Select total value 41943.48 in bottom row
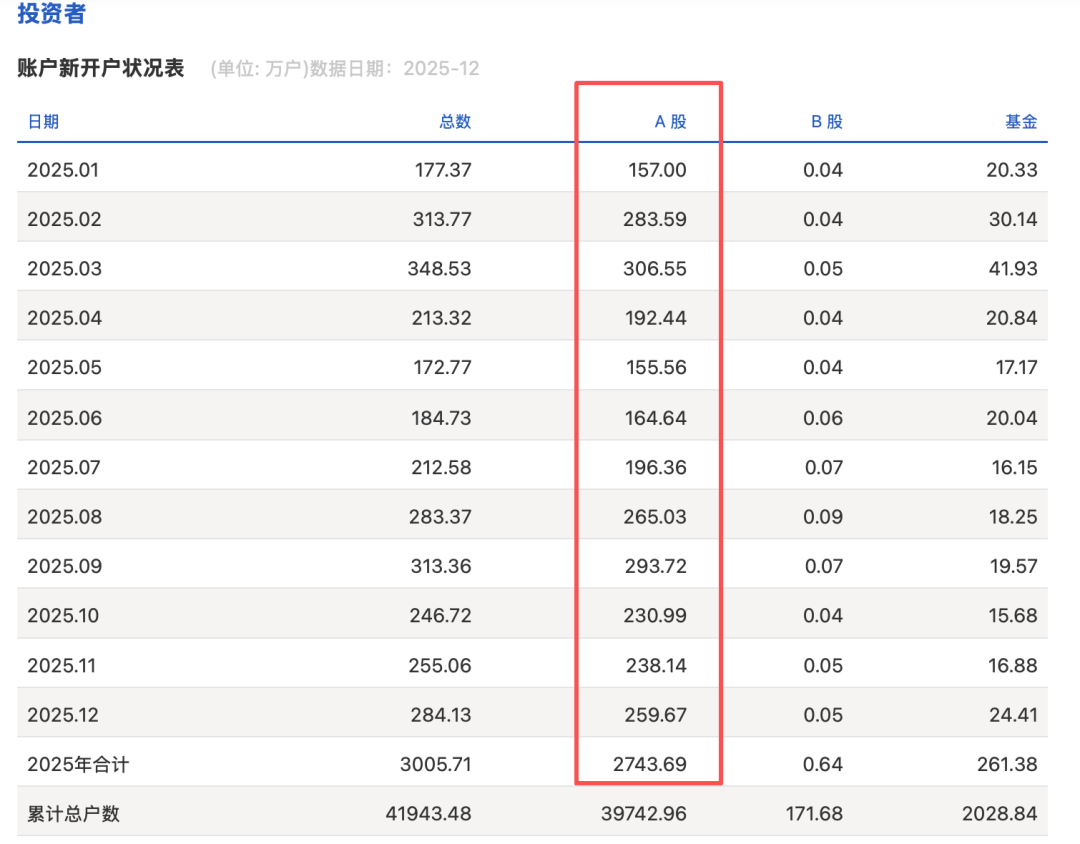 428,814
